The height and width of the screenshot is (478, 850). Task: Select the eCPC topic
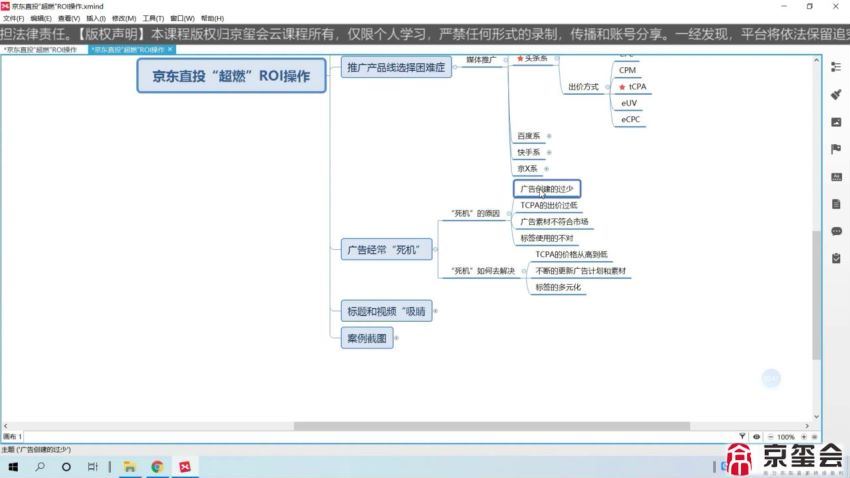coord(630,119)
